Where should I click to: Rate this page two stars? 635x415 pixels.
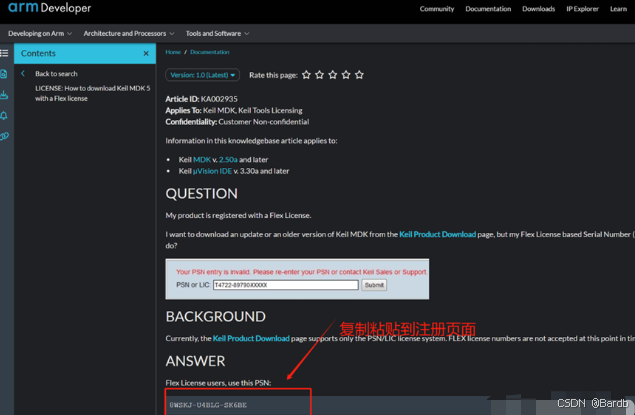(320, 75)
